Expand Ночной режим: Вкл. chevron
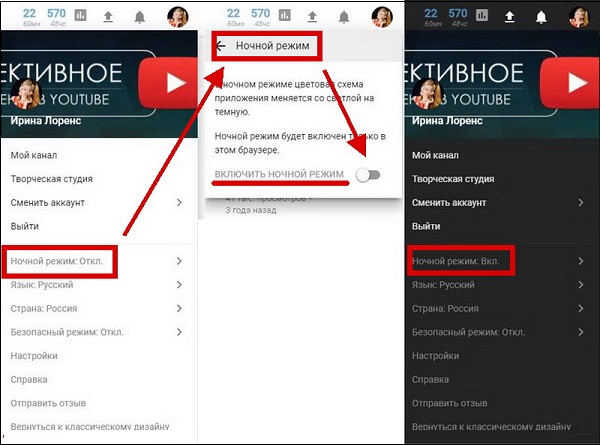 coord(580,261)
